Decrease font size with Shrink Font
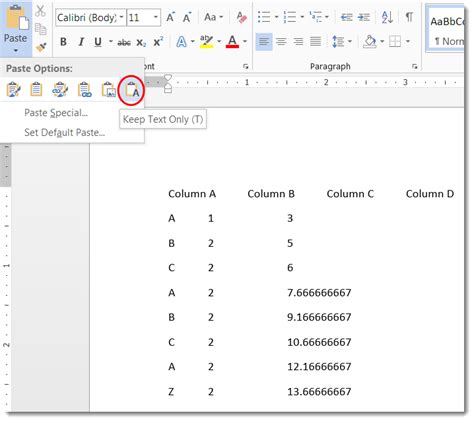474x421 pixels. tap(187, 17)
